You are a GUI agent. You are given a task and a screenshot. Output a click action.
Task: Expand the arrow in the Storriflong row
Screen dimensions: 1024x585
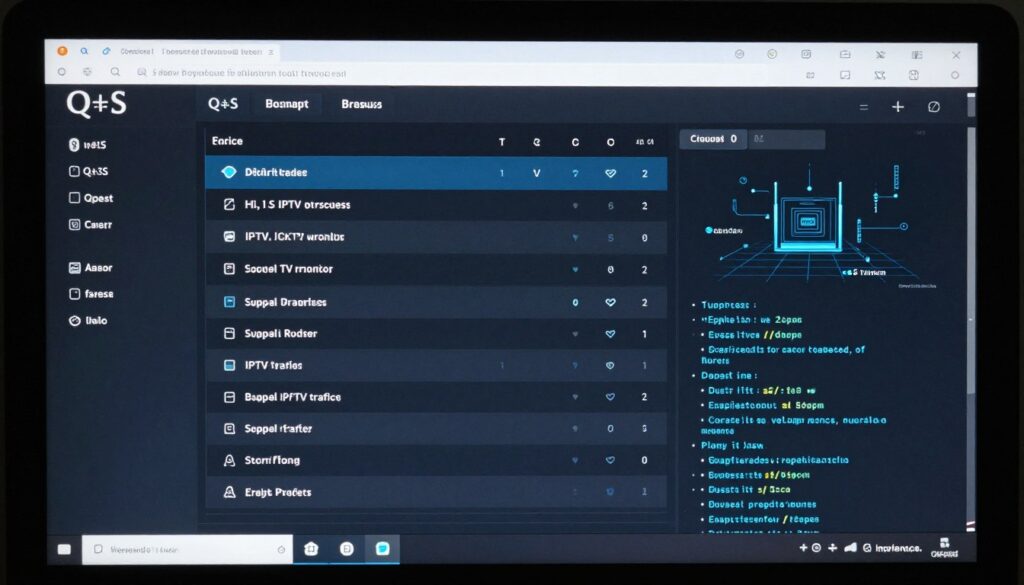click(575, 460)
